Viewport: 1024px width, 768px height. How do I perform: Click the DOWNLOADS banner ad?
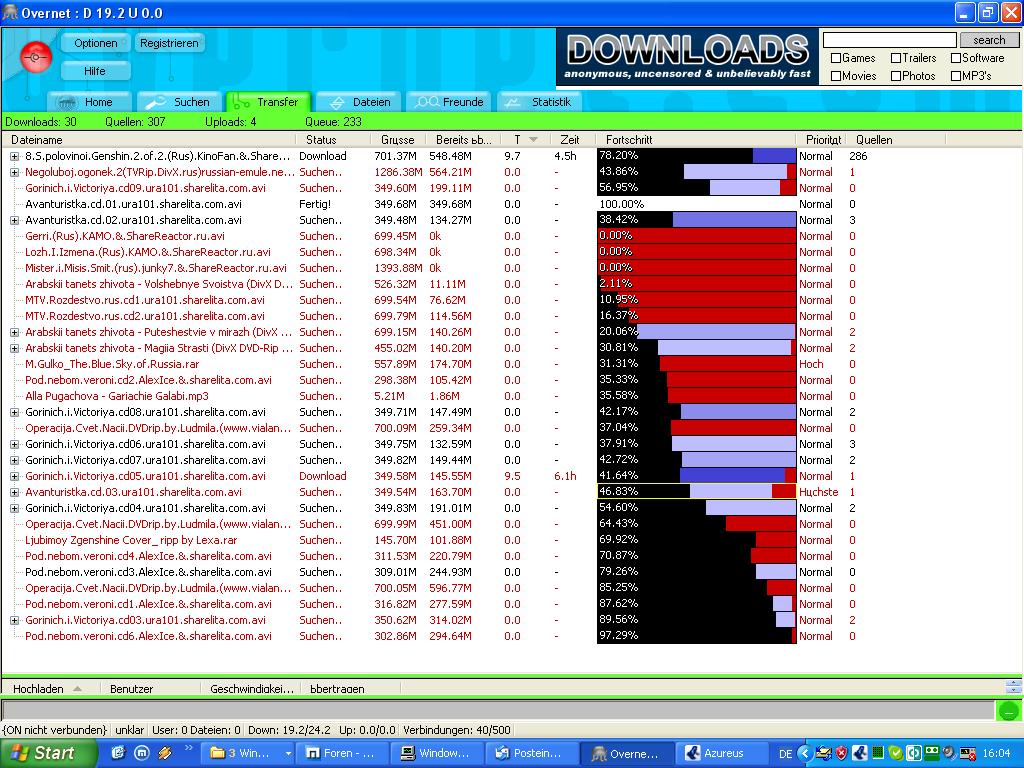click(687, 57)
